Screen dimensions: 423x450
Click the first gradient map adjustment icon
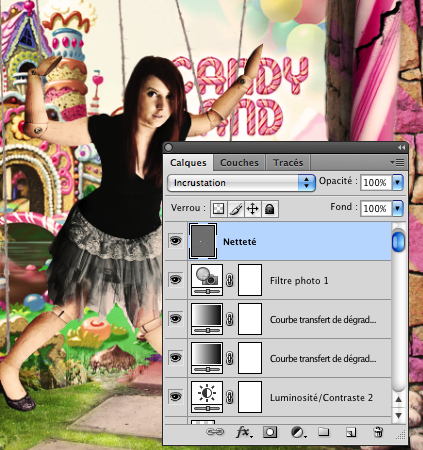click(207, 319)
